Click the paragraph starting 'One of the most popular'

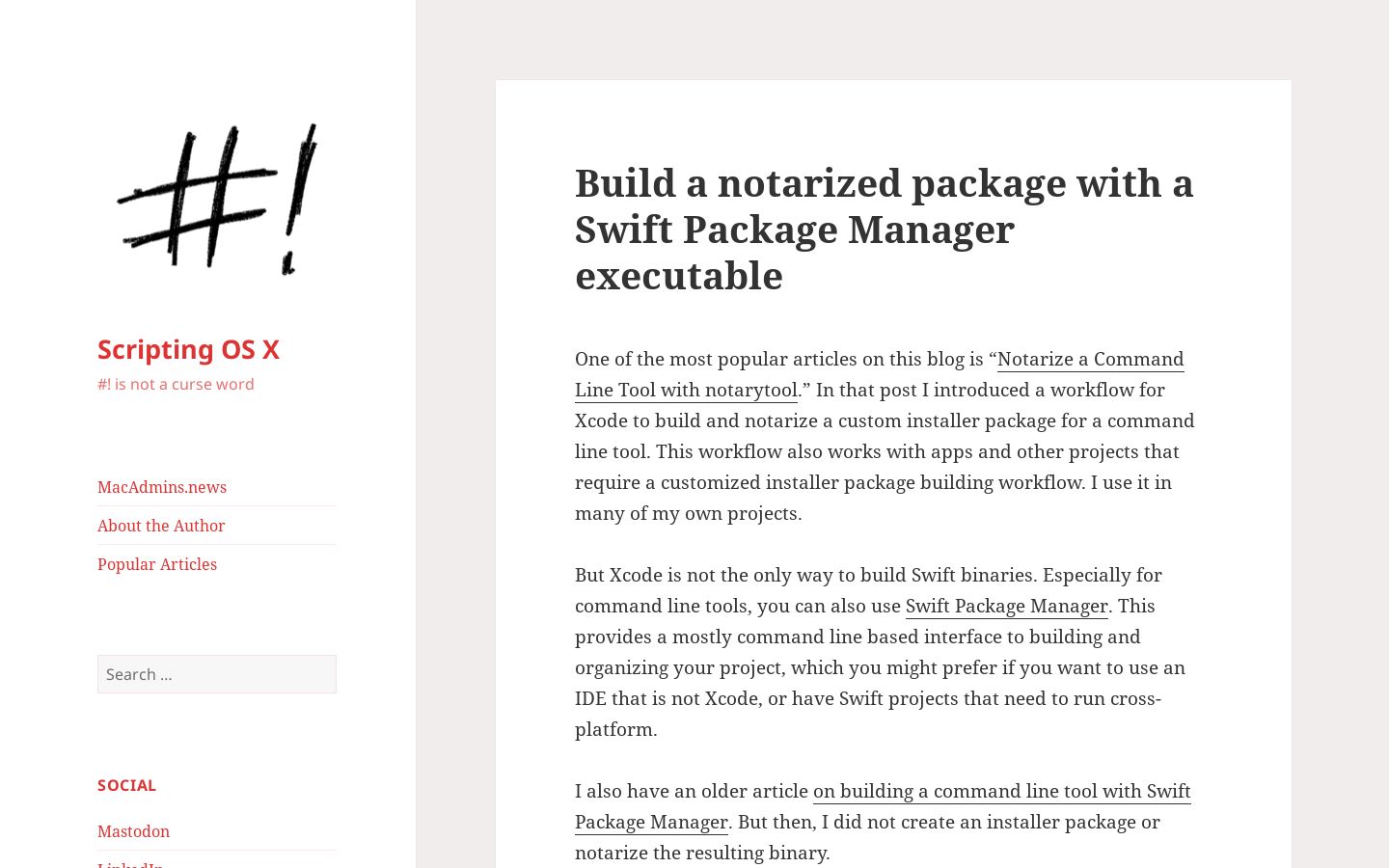(x=885, y=436)
